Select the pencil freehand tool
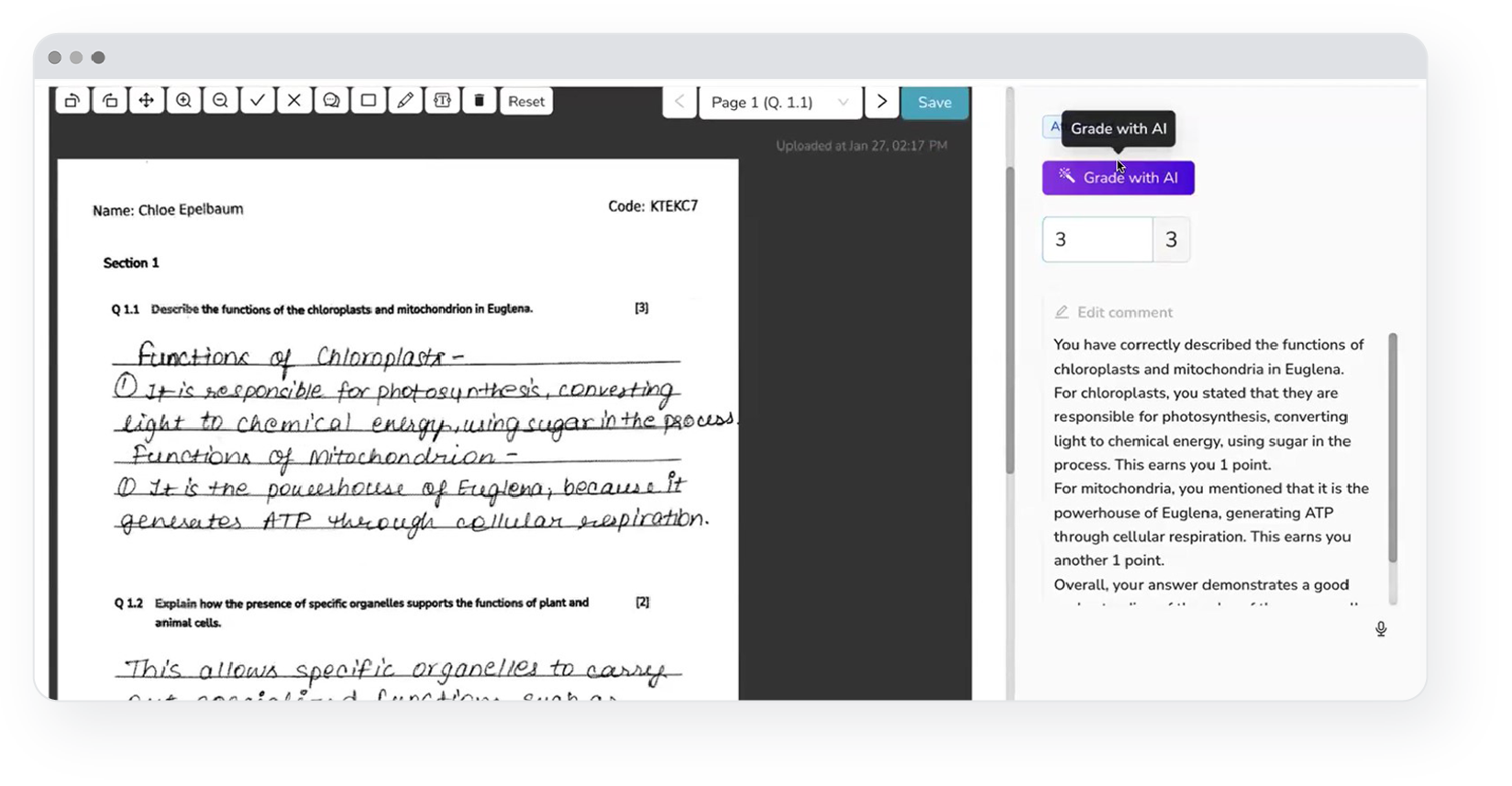1512x786 pixels. pos(405,101)
